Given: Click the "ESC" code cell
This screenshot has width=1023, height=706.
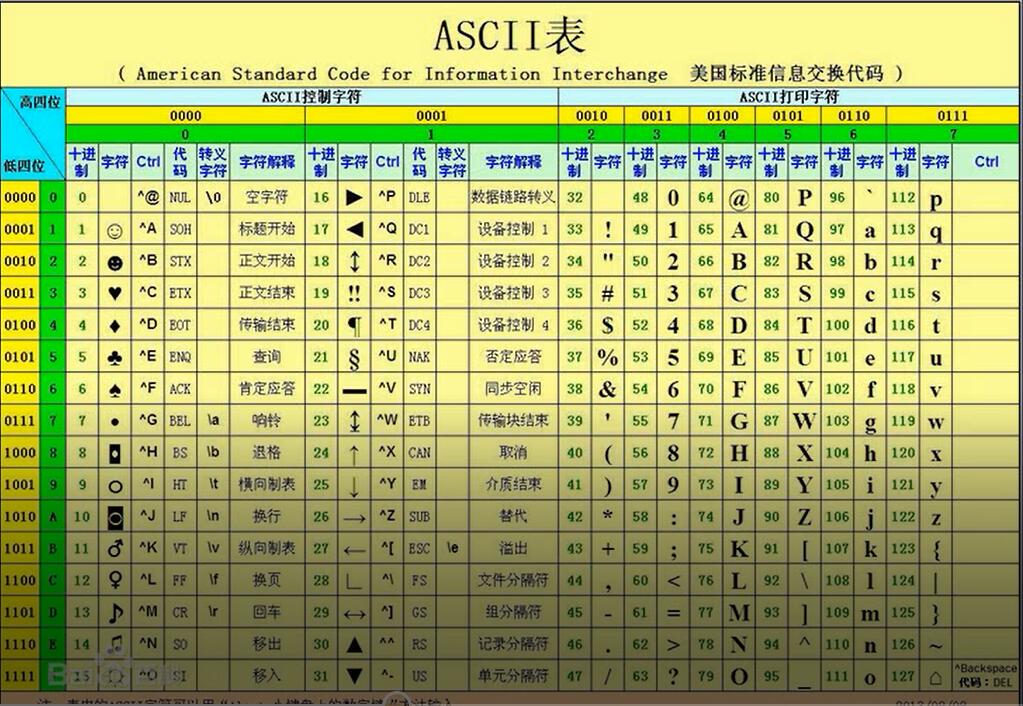Looking at the screenshot, I should tap(419, 549).
